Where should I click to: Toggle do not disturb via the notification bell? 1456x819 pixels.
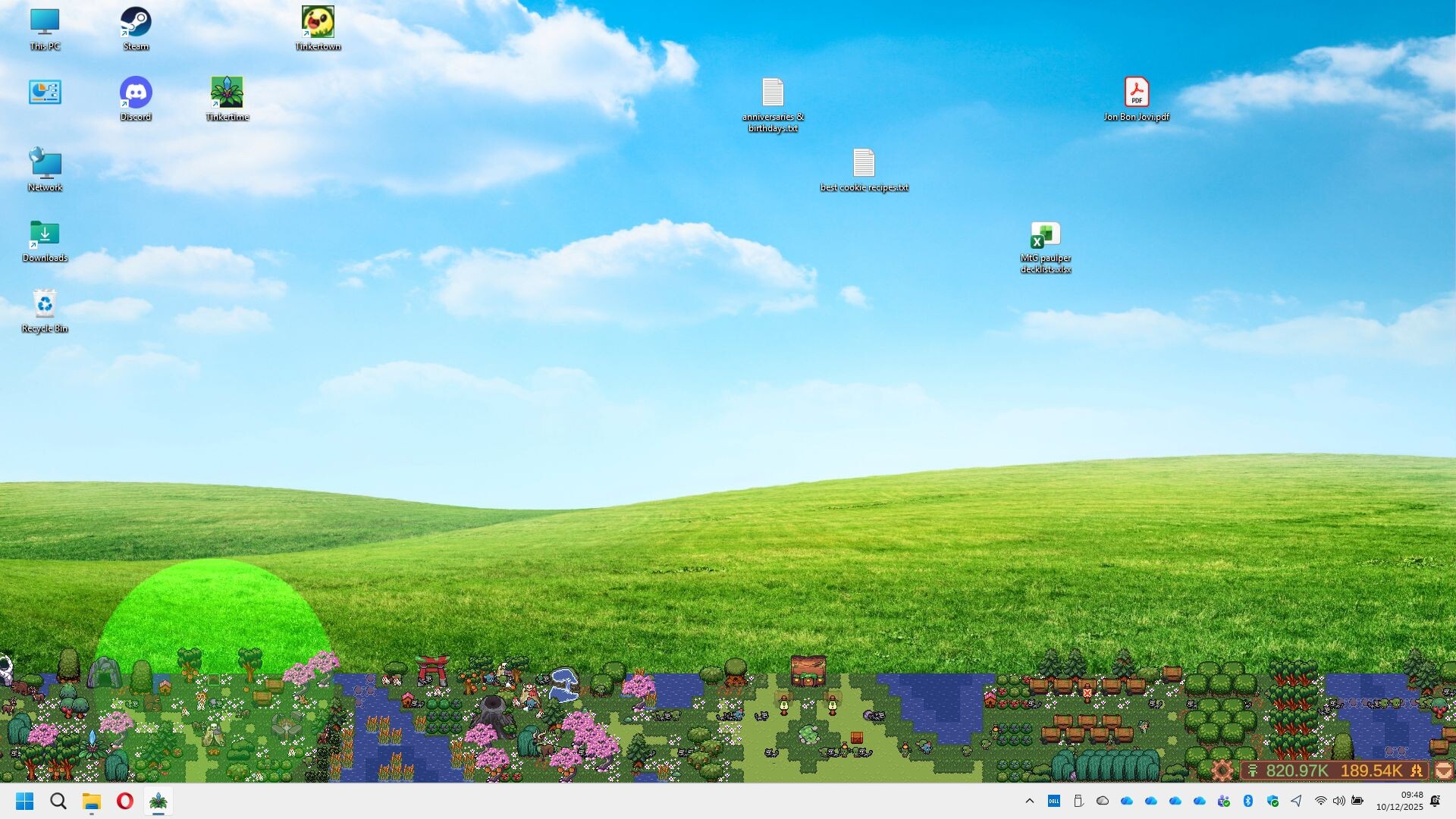click(1436, 801)
